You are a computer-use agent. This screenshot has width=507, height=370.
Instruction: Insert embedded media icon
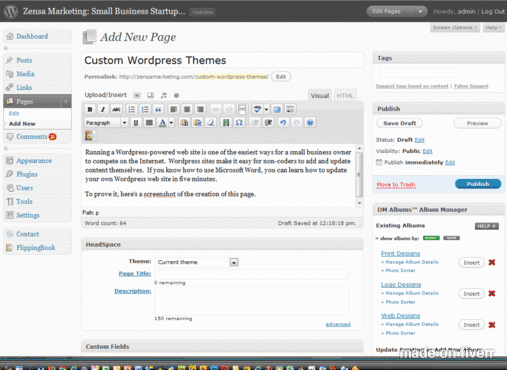coord(226,123)
